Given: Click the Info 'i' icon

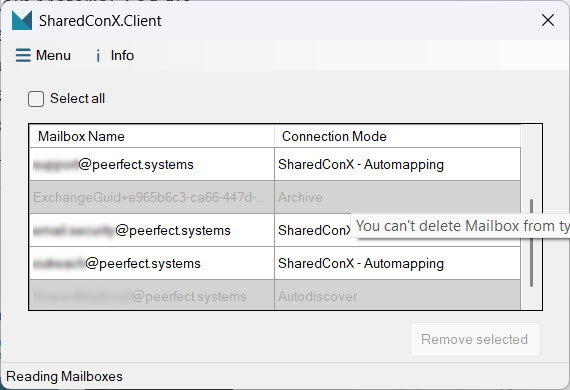Looking at the screenshot, I should pos(98,56).
